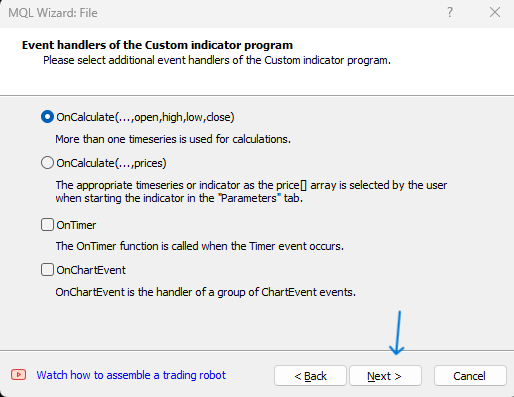This screenshot has width=514, height=397.
Task: Click the 'More than one timeseries' description
Action: (x=173, y=139)
